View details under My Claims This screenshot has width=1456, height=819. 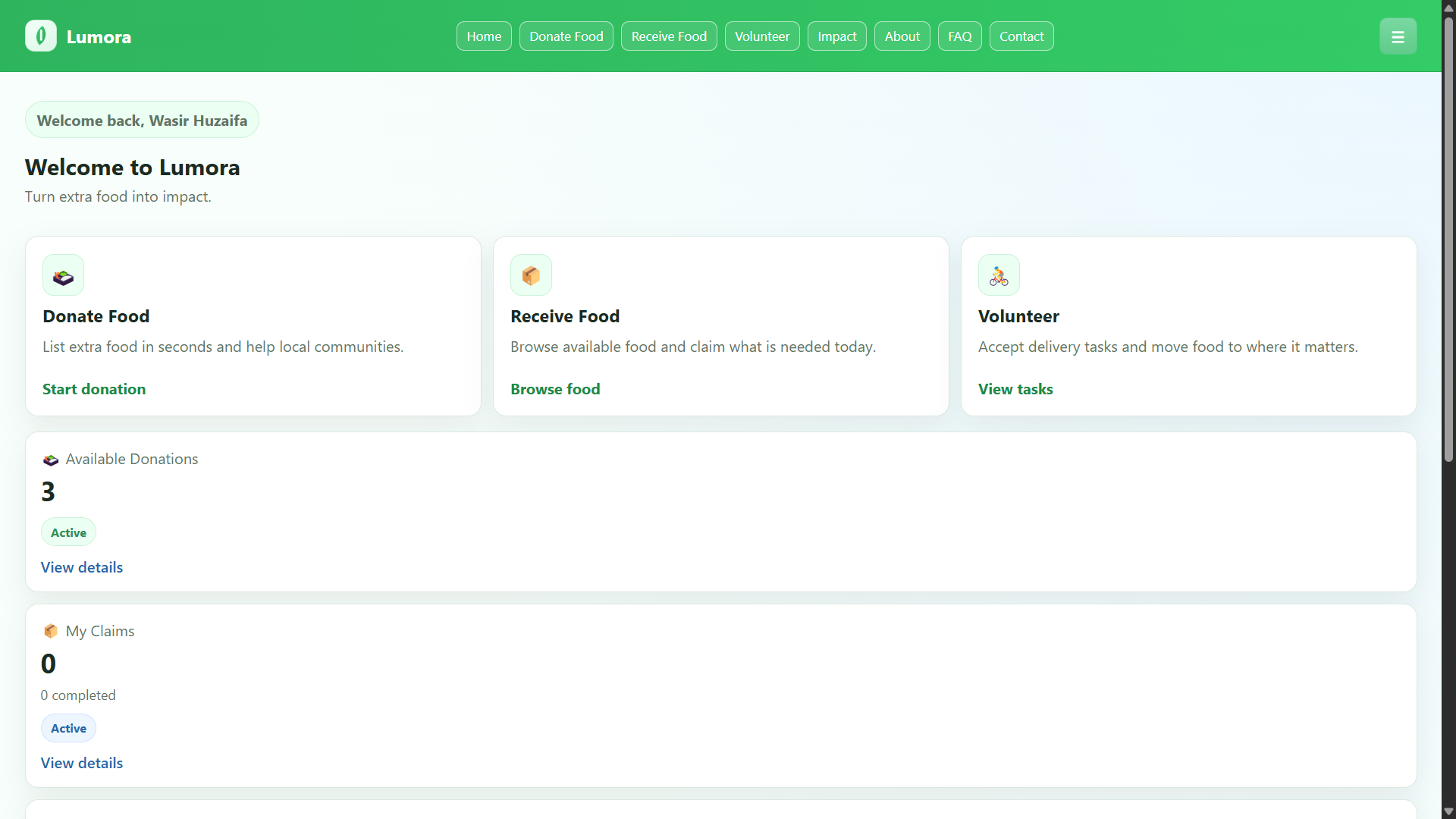[x=82, y=763]
